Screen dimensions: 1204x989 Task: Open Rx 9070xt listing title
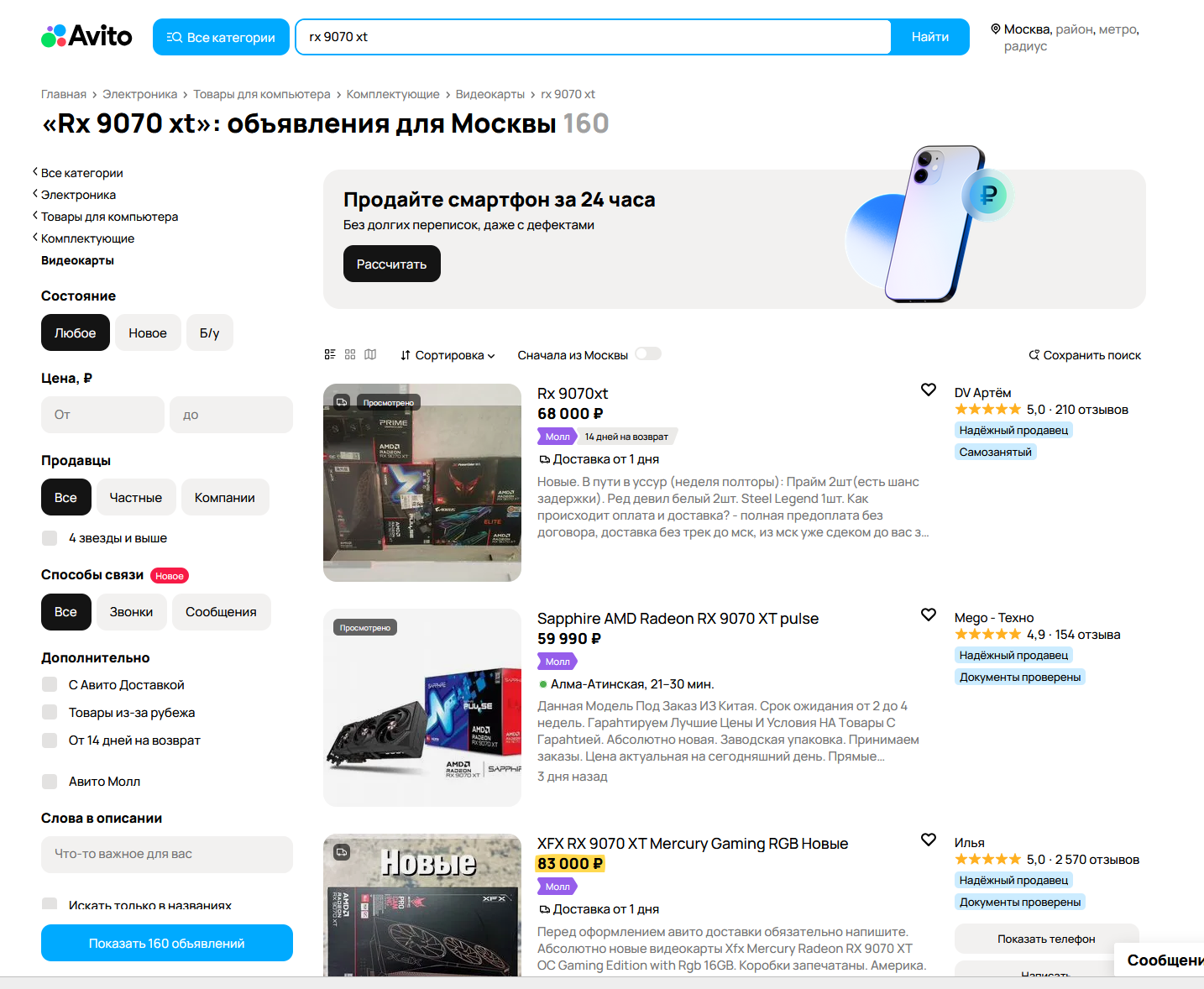(x=573, y=394)
